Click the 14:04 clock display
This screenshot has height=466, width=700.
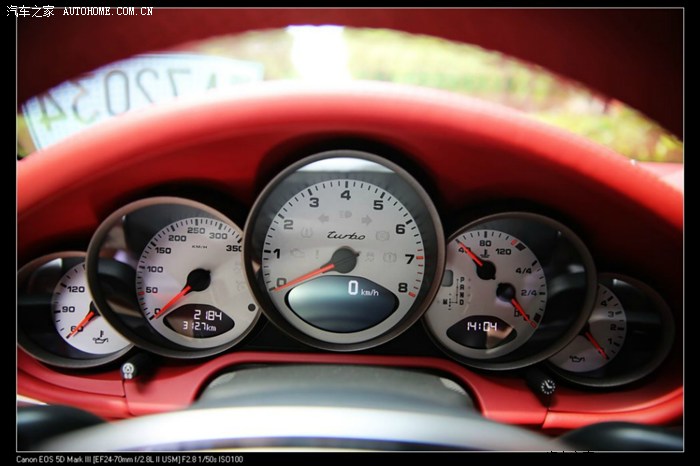point(482,326)
